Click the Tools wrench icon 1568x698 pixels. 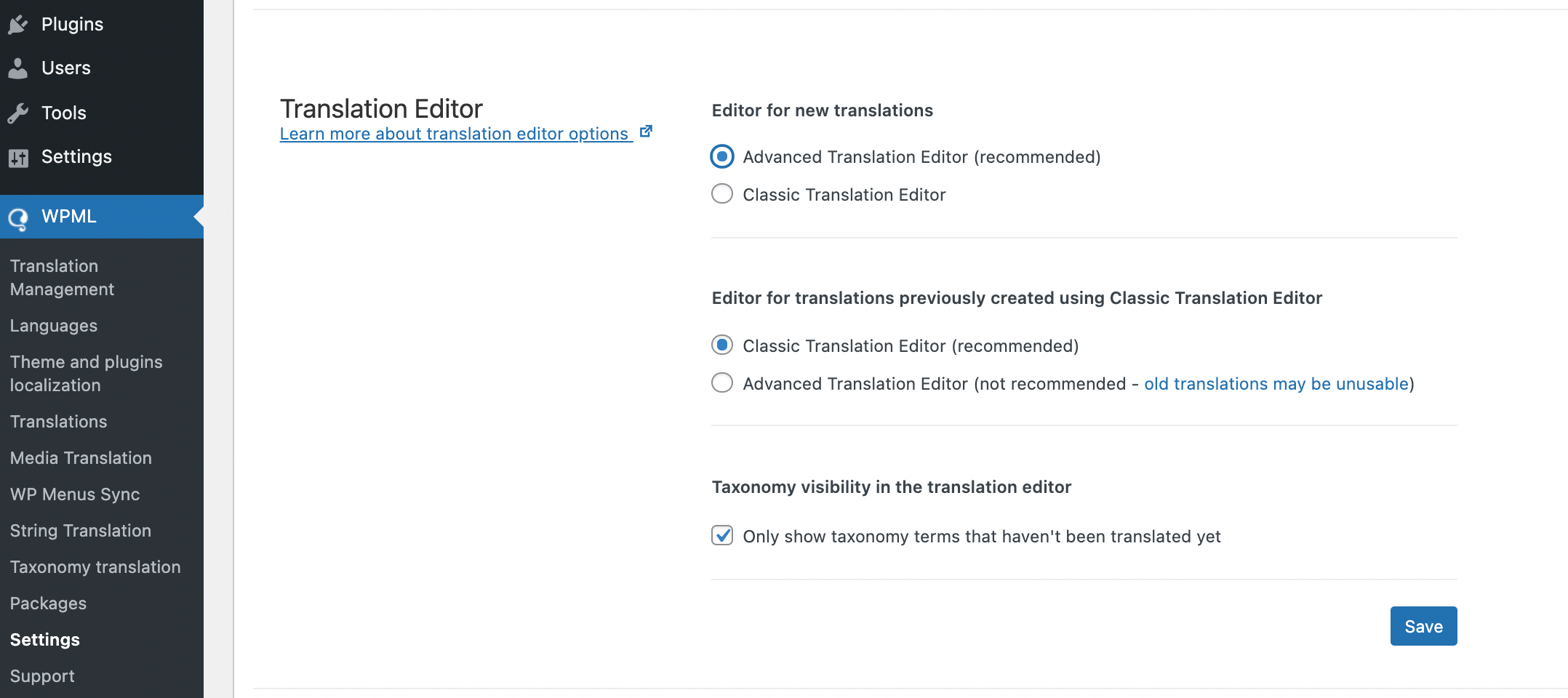(18, 113)
